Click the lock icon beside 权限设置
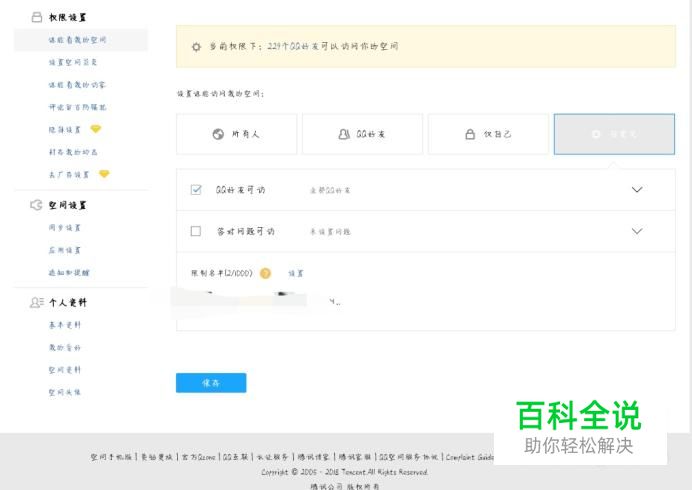This screenshot has width=692, height=490. coord(37,17)
